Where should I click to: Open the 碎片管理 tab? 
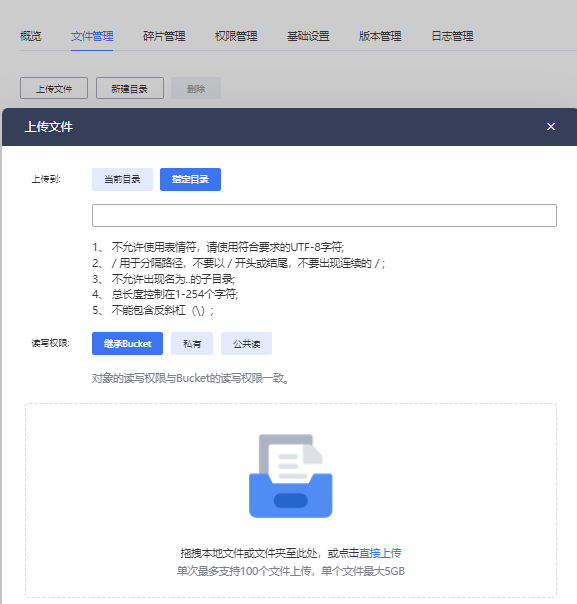(x=164, y=36)
